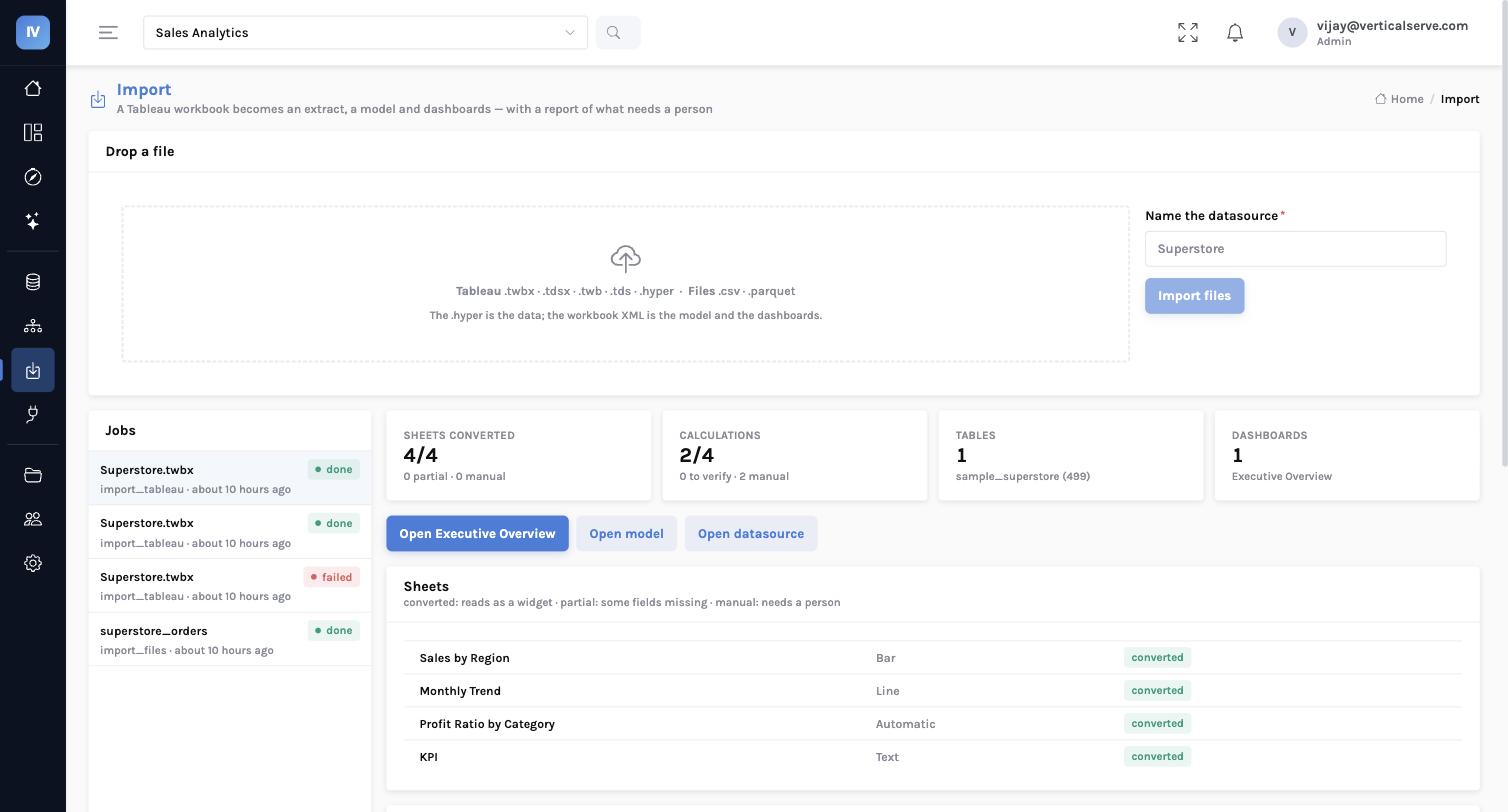This screenshot has width=1508, height=812.
Task: Click done badge on superstore_orders job
Action: (x=334, y=631)
